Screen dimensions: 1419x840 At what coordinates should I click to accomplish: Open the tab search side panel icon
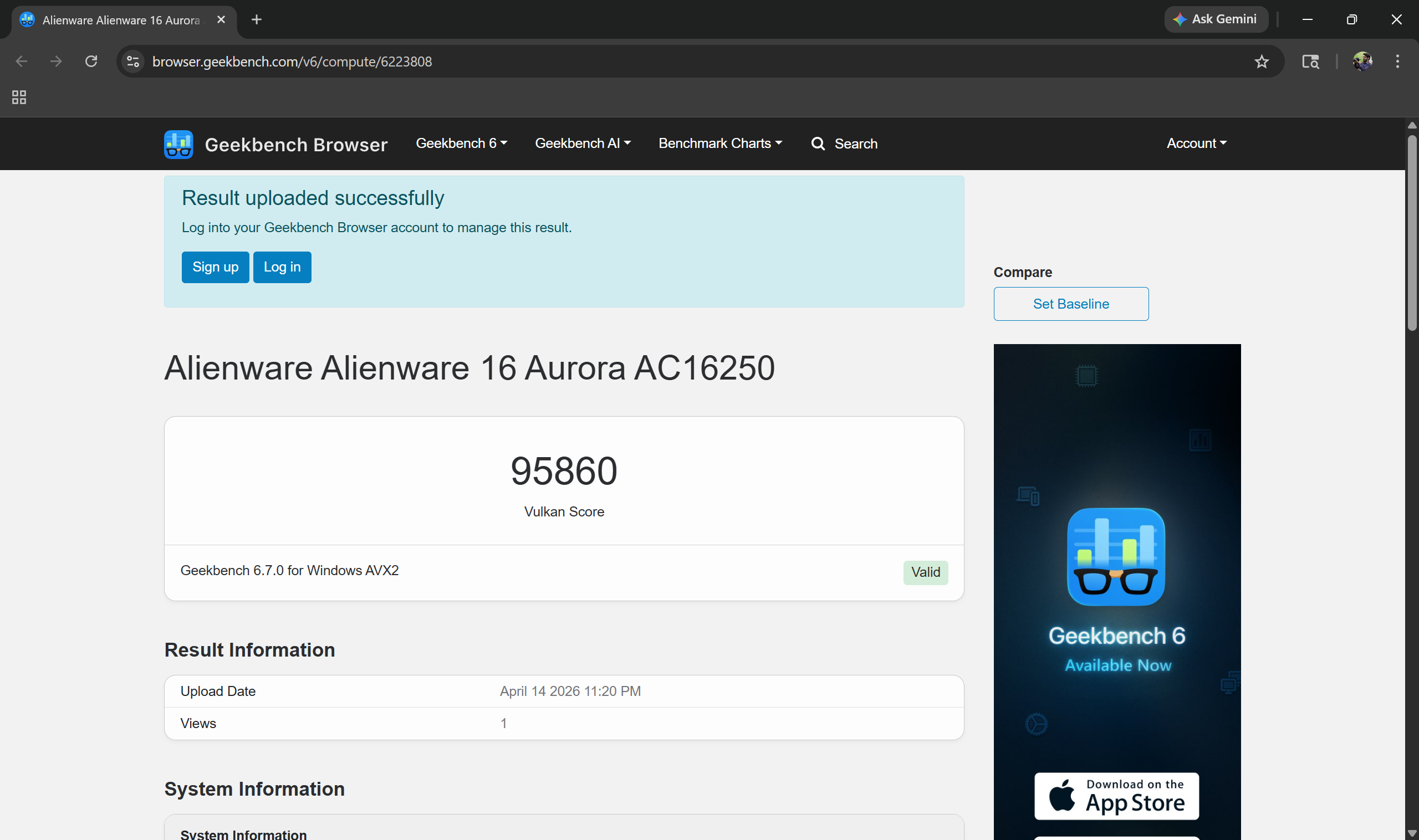click(1310, 61)
